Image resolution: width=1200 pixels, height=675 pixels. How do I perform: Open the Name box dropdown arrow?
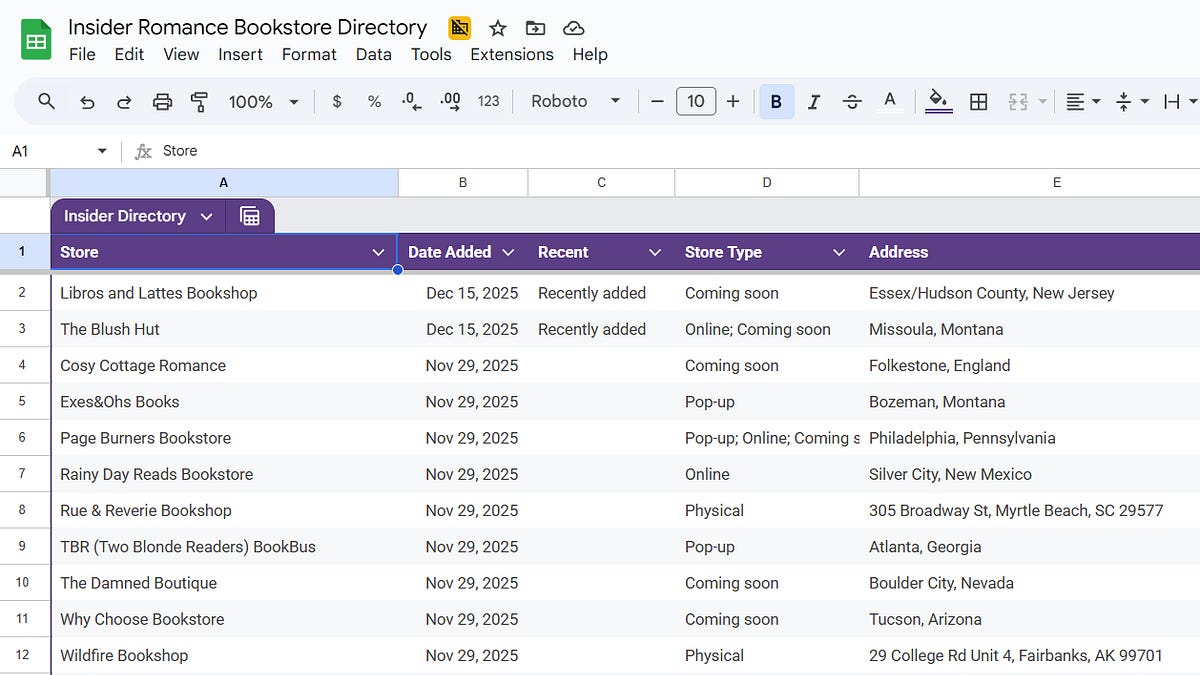[101, 151]
